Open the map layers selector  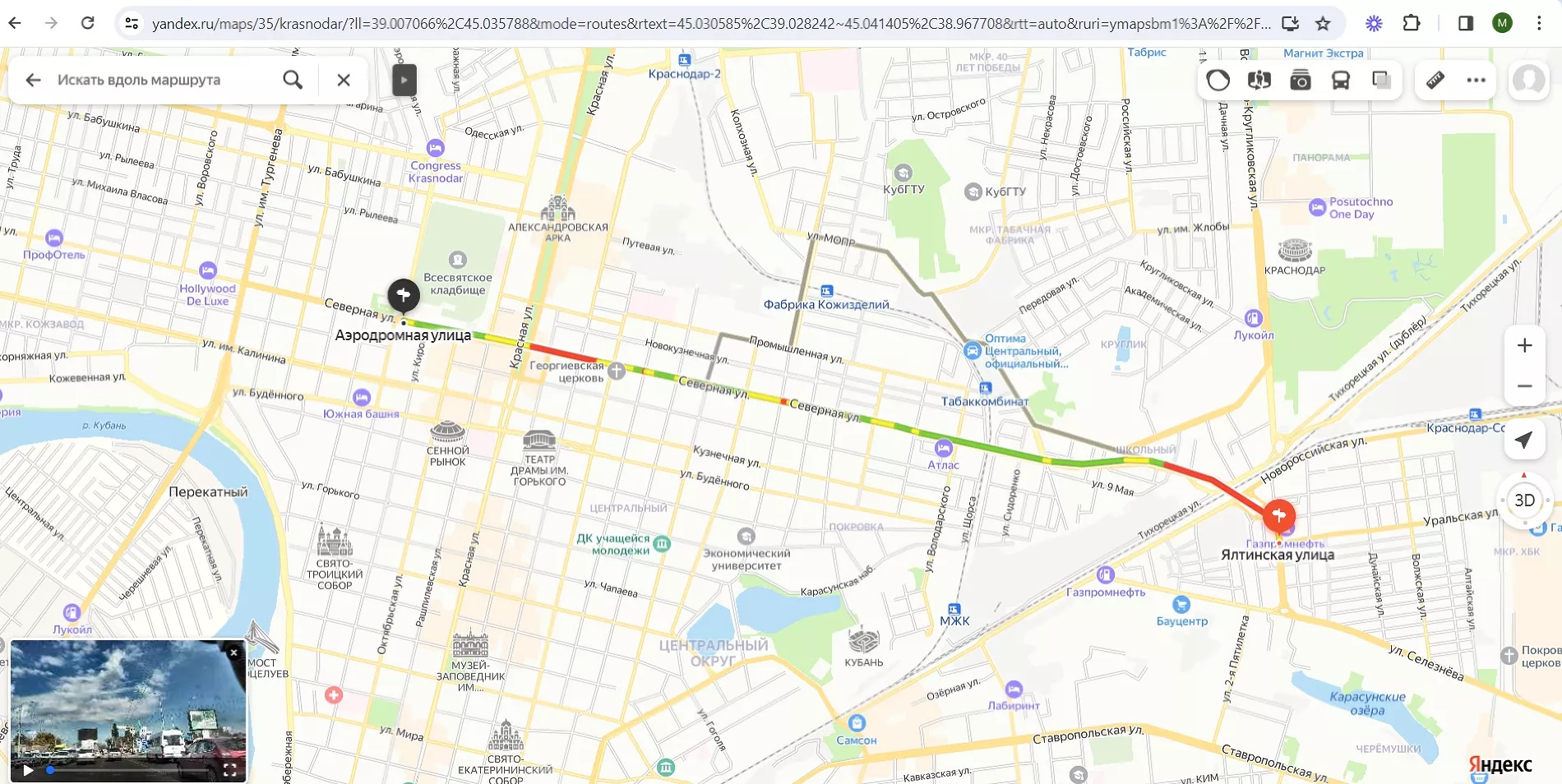tap(1381, 80)
